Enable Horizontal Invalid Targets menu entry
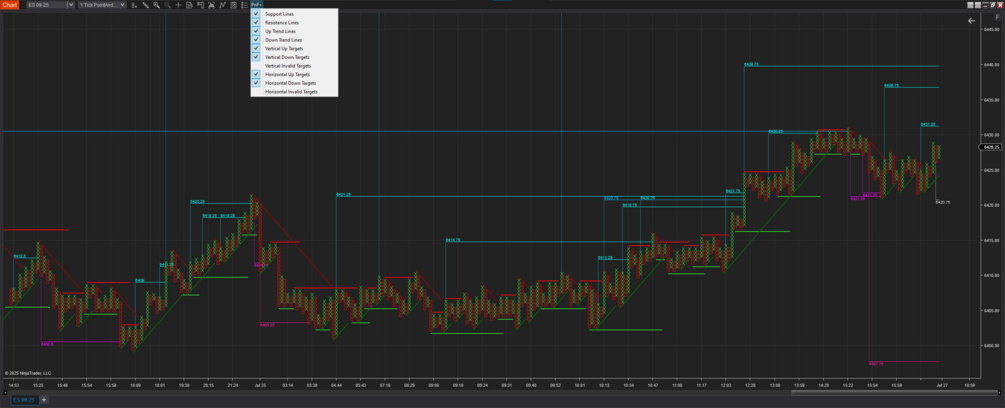 coord(294,92)
